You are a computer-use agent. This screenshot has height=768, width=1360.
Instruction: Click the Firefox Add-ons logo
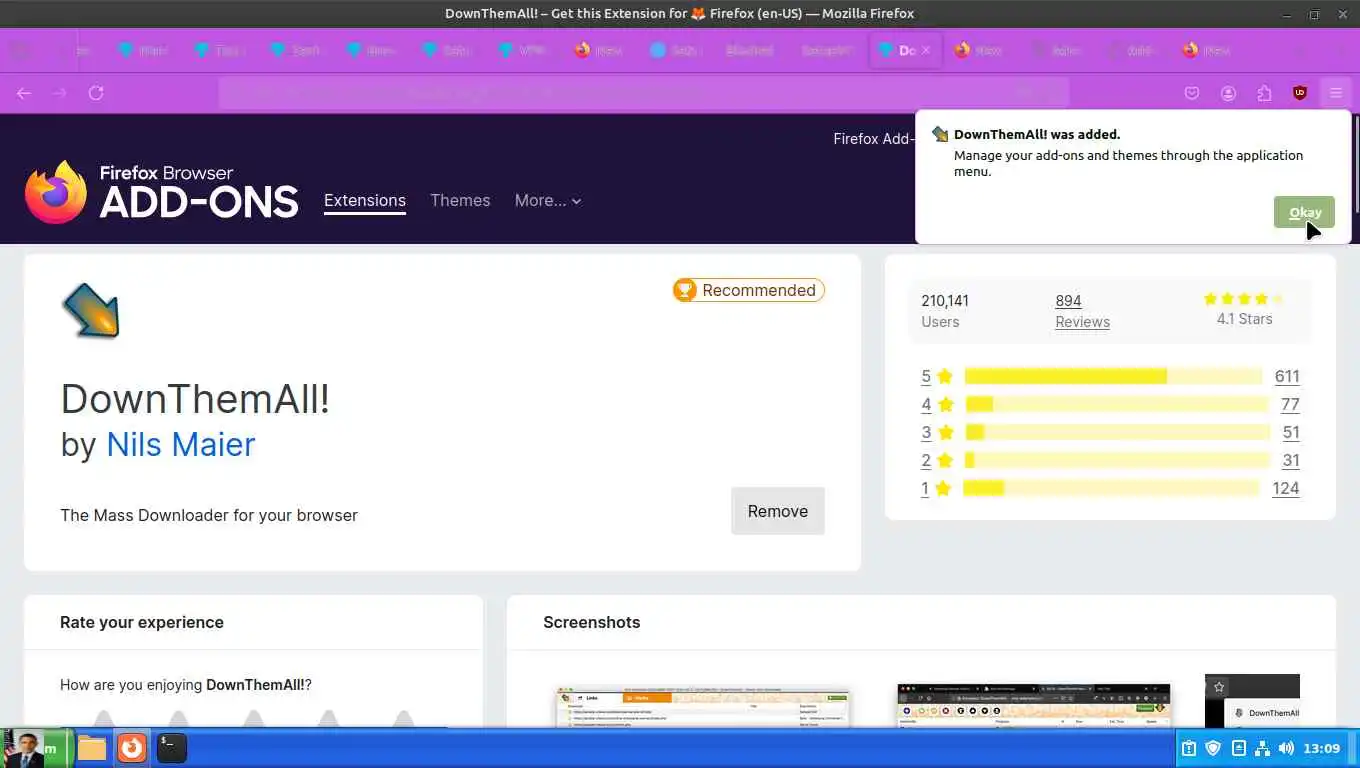(x=162, y=192)
